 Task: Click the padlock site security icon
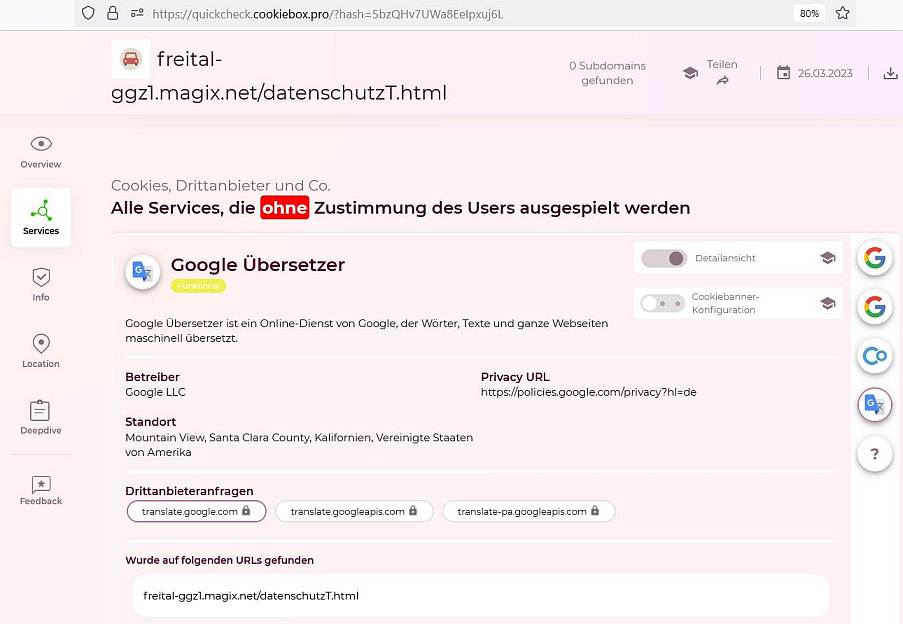coord(113,13)
